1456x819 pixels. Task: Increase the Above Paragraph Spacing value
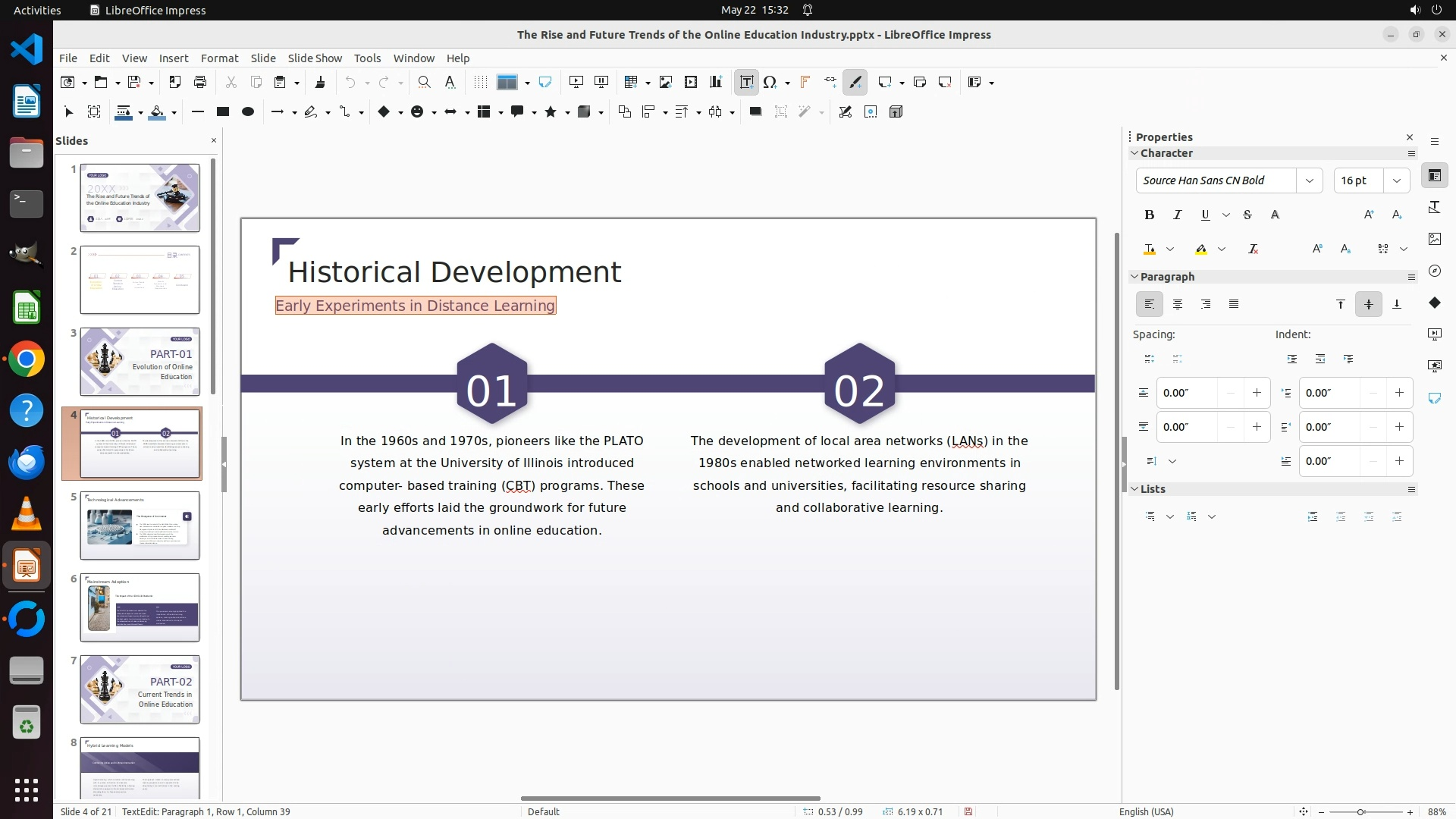click(1257, 393)
